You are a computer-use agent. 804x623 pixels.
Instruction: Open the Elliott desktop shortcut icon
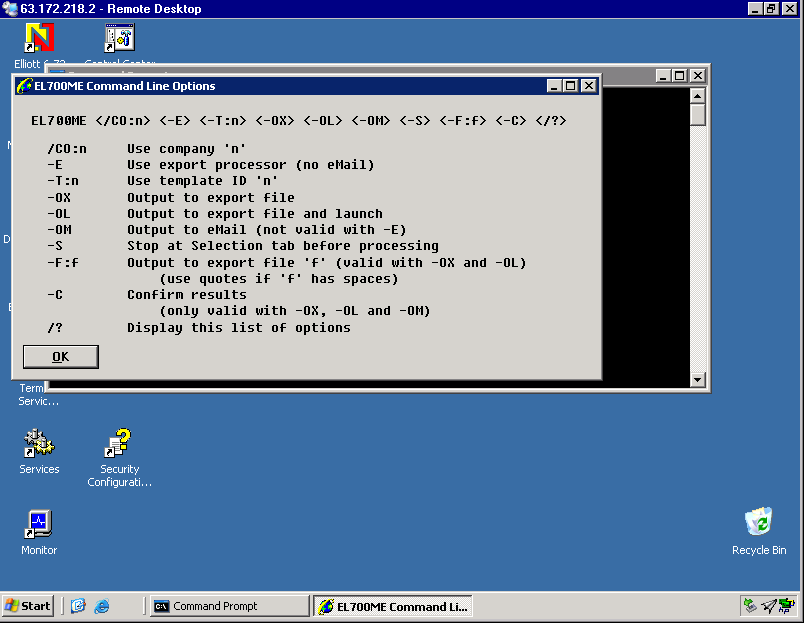(39, 37)
